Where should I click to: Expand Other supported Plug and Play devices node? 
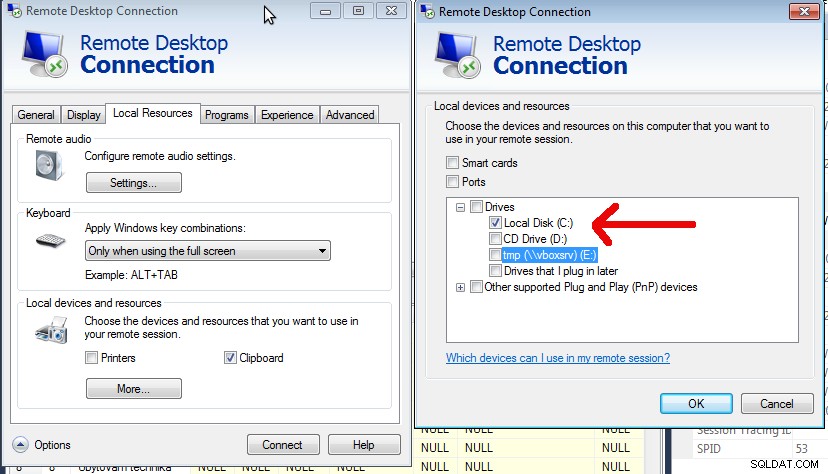[460, 288]
